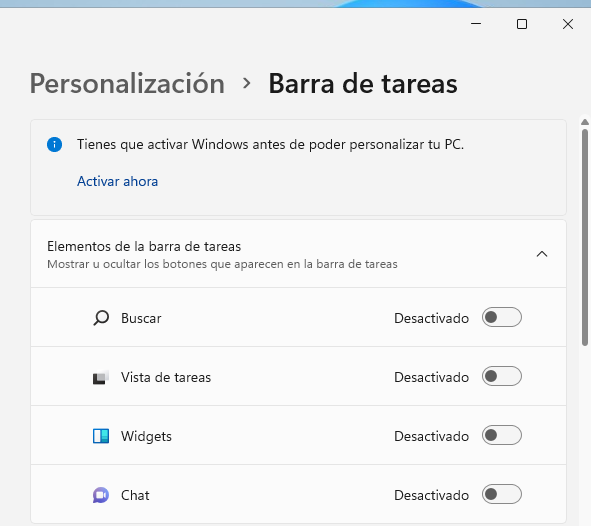Screen dimensions: 591x526
Task: Toggle the Buscar switch on
Action: click(502, 317)
